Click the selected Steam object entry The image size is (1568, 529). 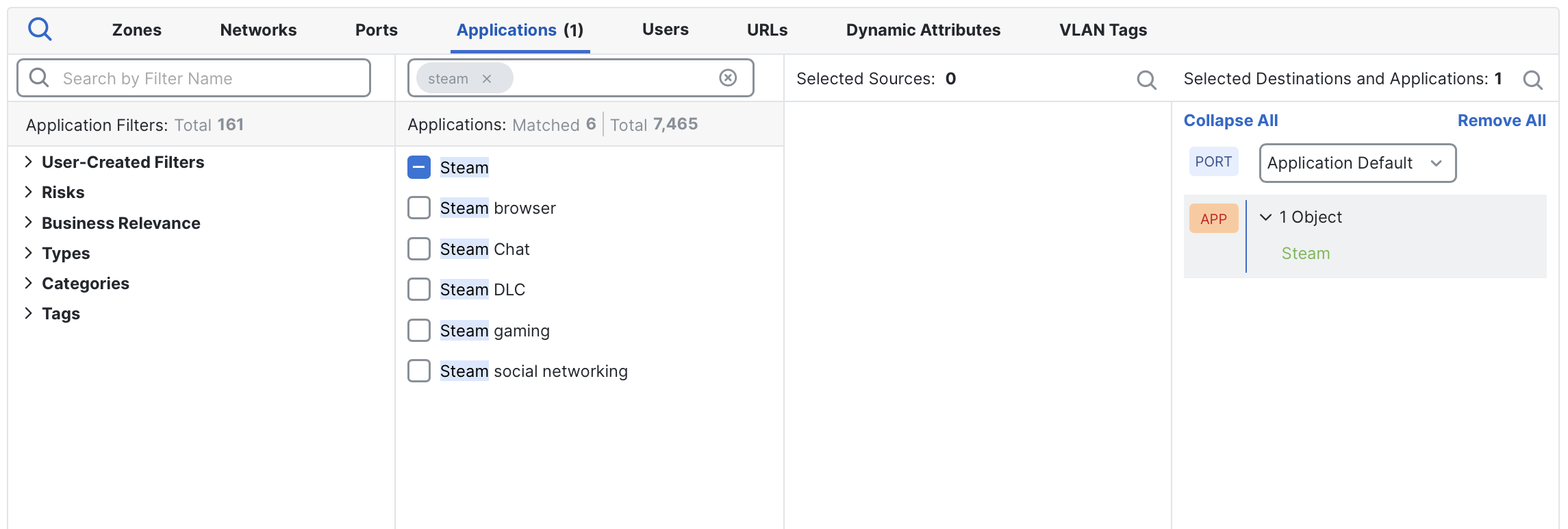(x=1305, y=254)
